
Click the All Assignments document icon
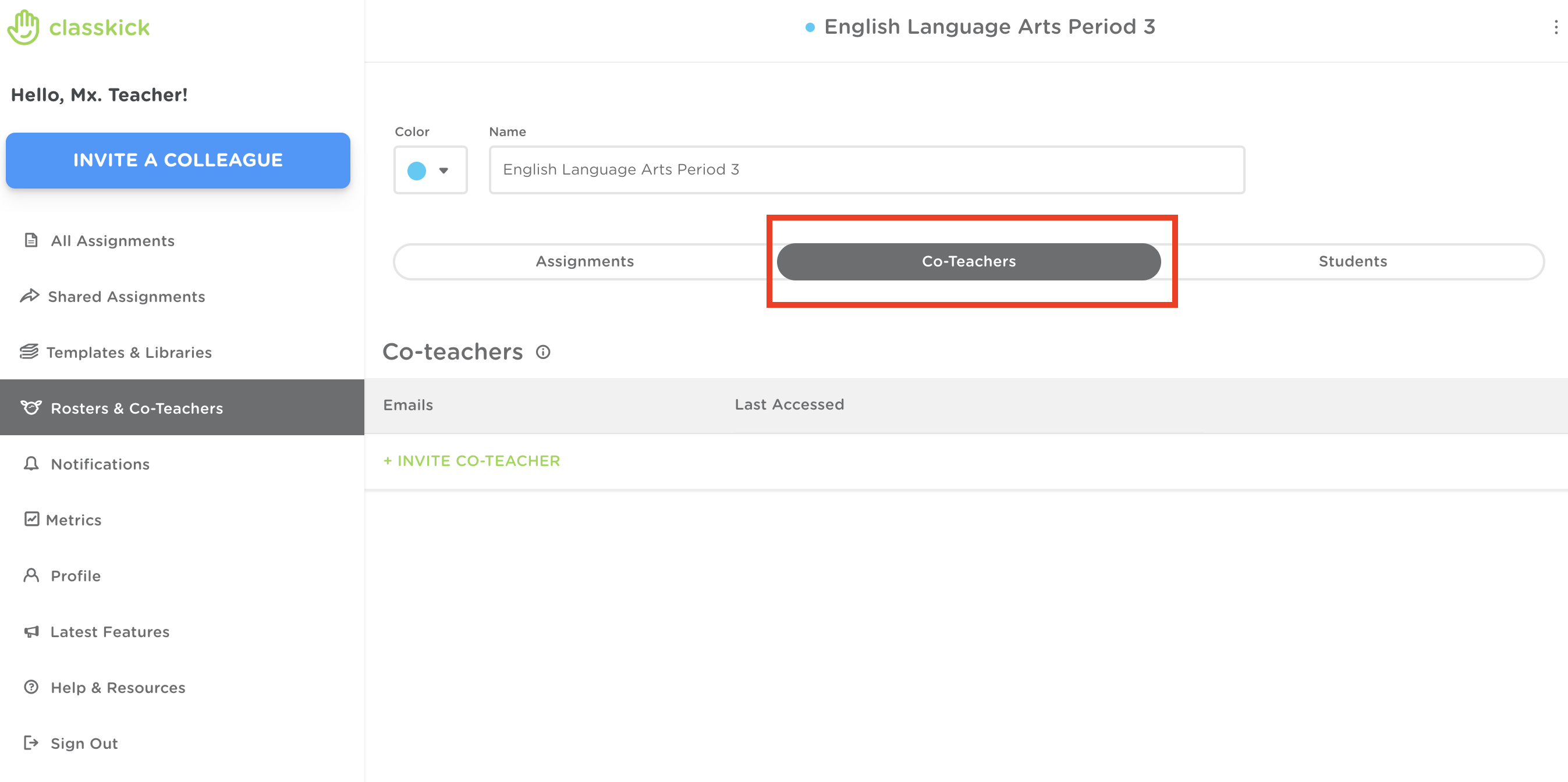[31, 240]
